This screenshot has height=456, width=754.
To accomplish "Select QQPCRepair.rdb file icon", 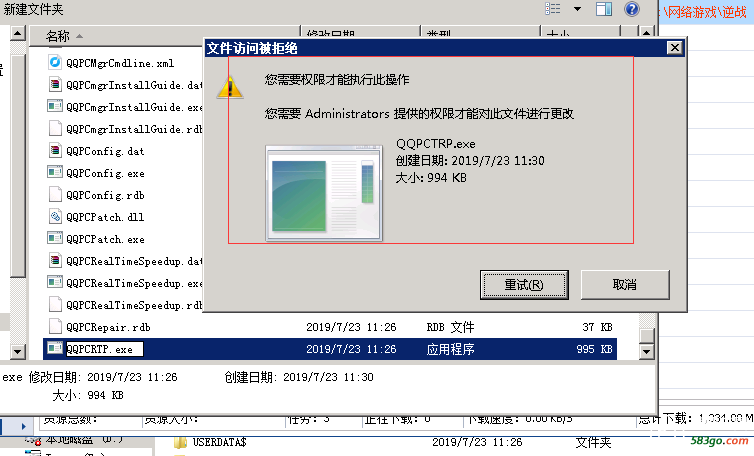I will 55,327.
